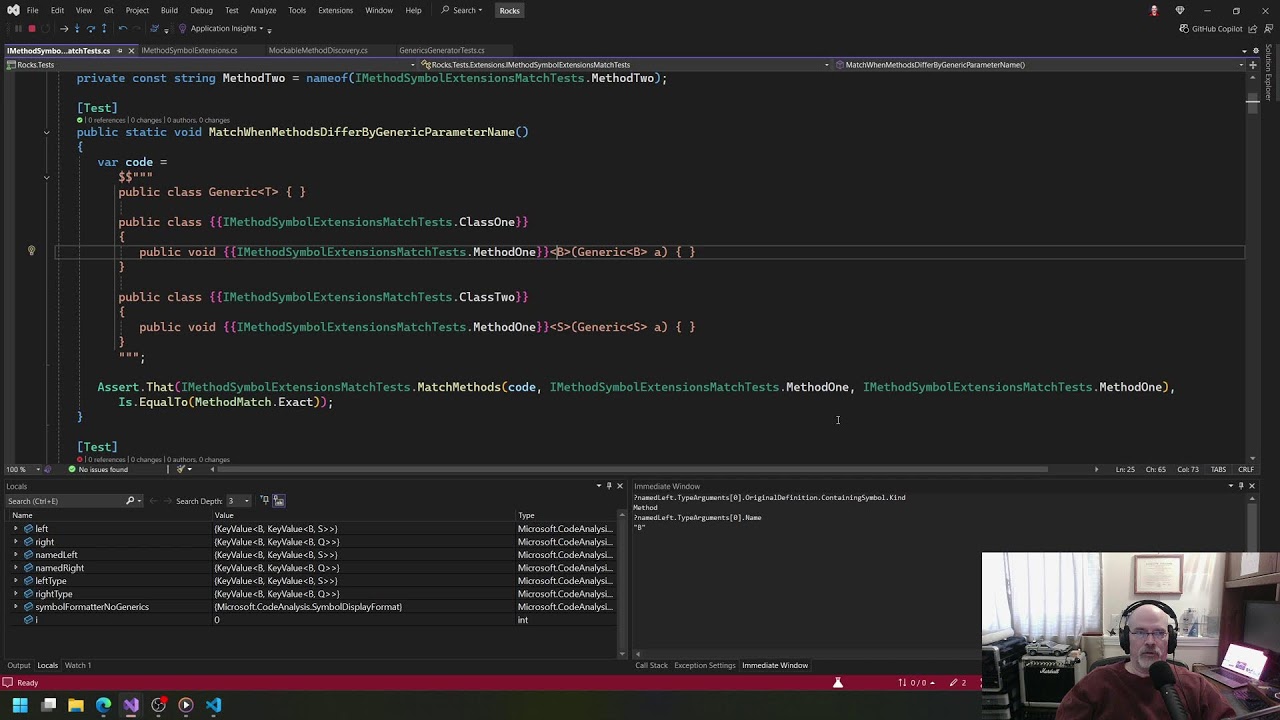Expand 'symbolFormatterNoGenerics' in Locals
The image size is (1280, 720).
(15, 607)
